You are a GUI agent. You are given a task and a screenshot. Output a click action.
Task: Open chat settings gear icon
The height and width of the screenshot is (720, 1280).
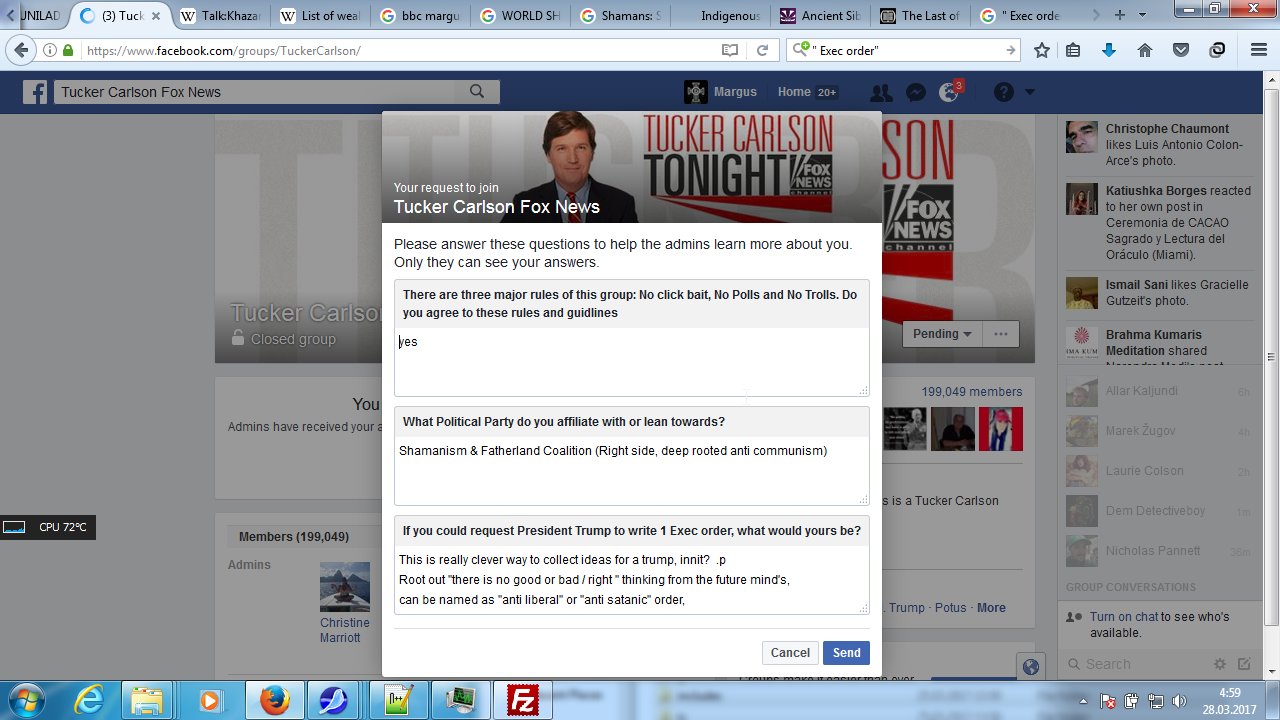[x=1220, y=664]
